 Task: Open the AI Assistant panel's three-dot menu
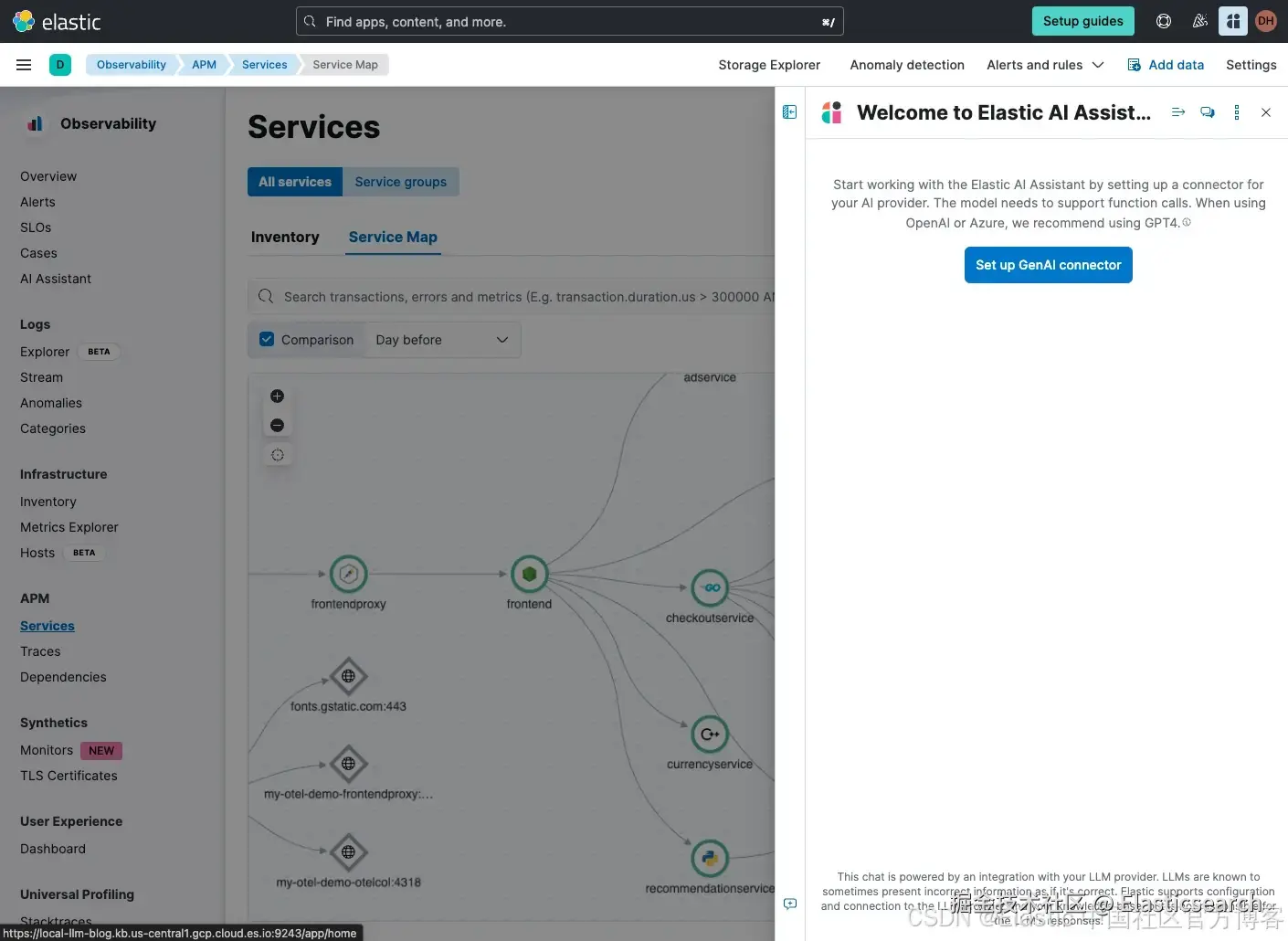coord(1237,112)
